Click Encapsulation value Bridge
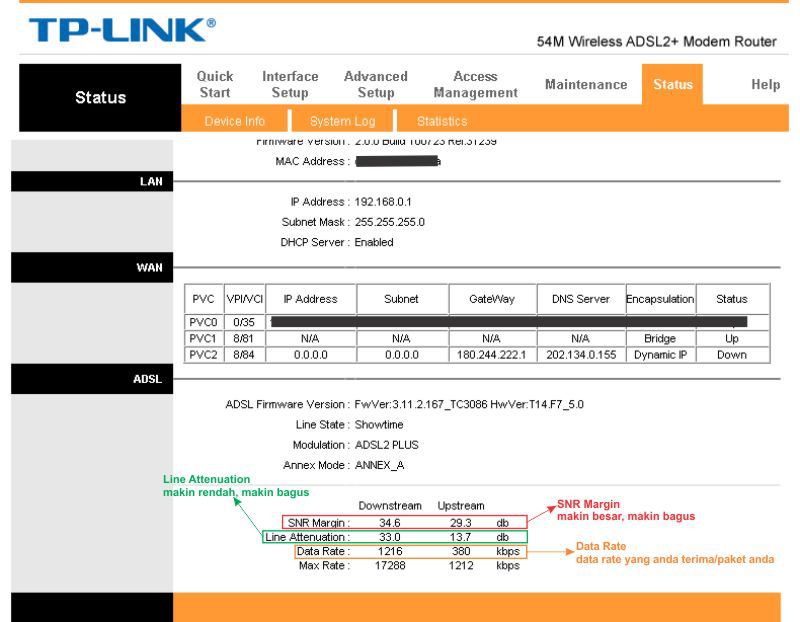The width and height of the screenshot is (800, 622). coord(660,338)
